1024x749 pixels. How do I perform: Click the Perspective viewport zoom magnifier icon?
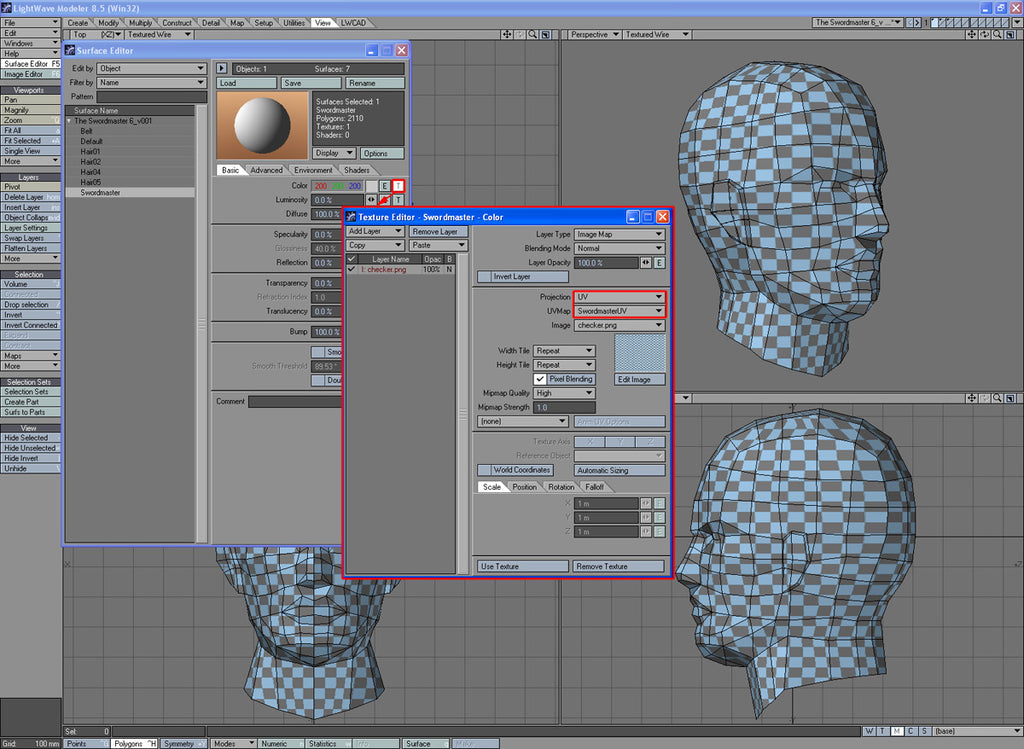point(998,34)
